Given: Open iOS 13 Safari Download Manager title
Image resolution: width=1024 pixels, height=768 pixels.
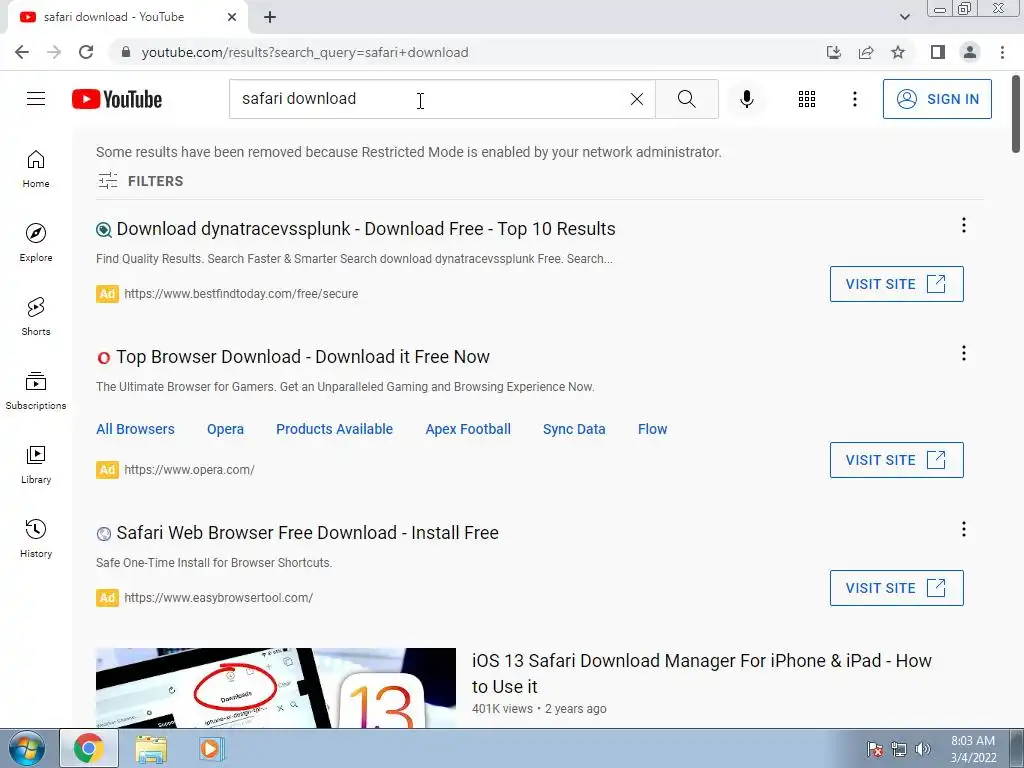Looking at the screenshot, I should pos(701,673).
